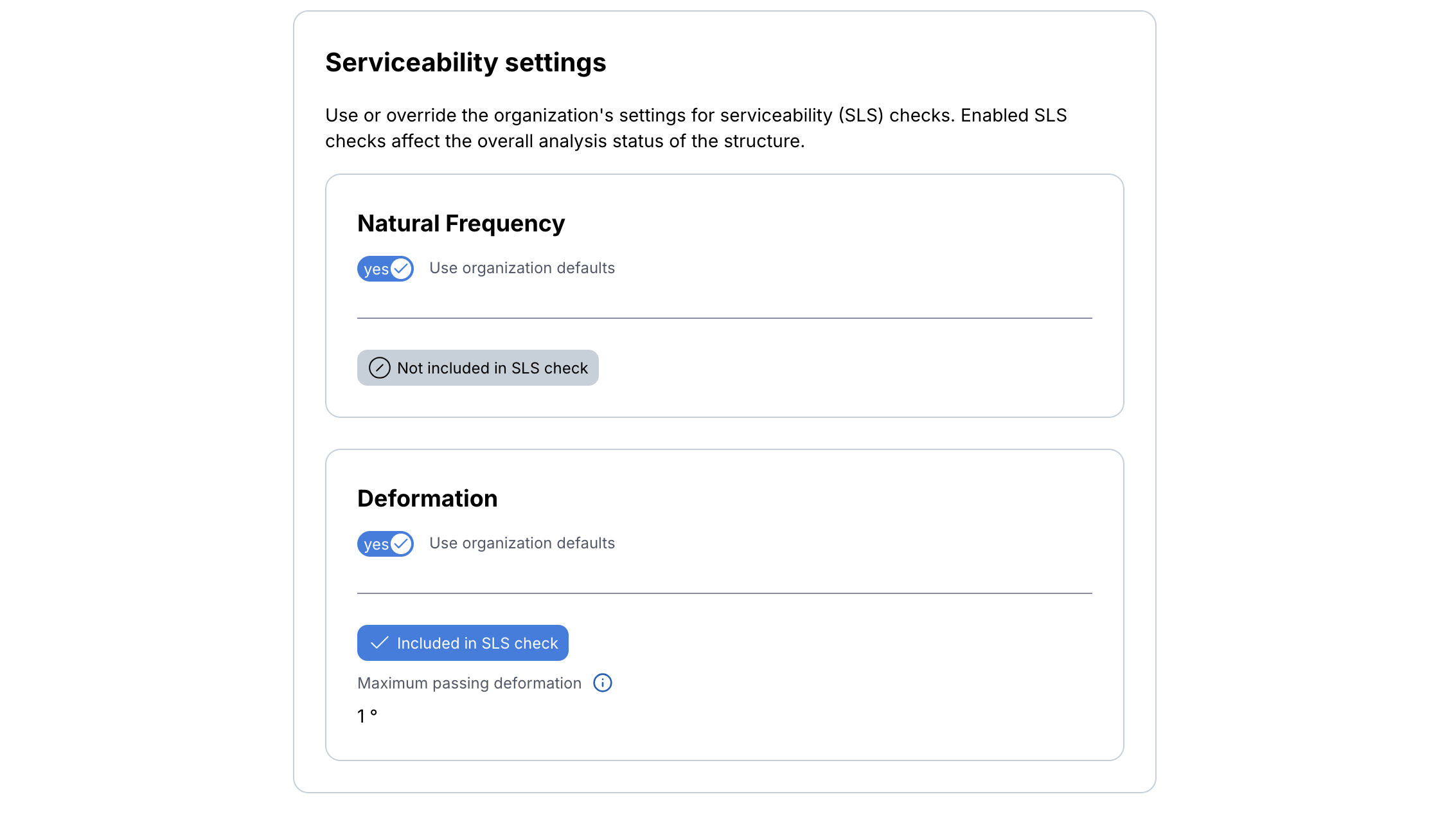Toggle Deformation organization defaults switch
1456x819 pixels.
click(x=386, y=544)
